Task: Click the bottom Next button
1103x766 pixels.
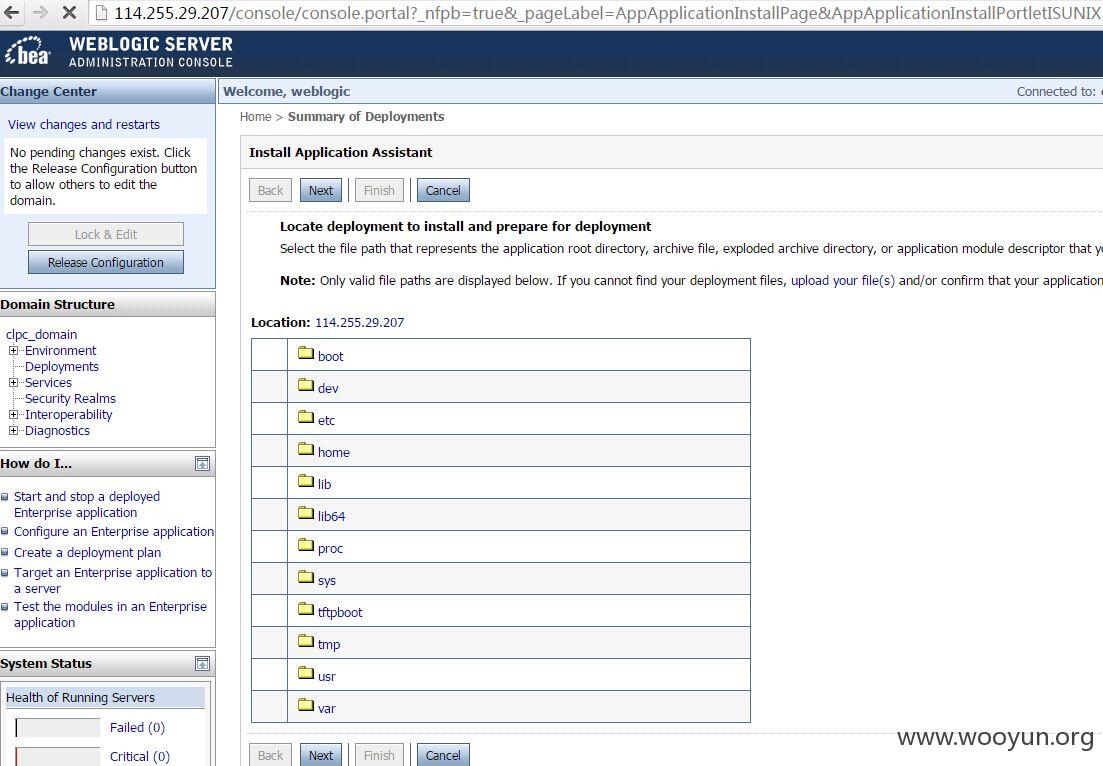Action: pos(321,755)
